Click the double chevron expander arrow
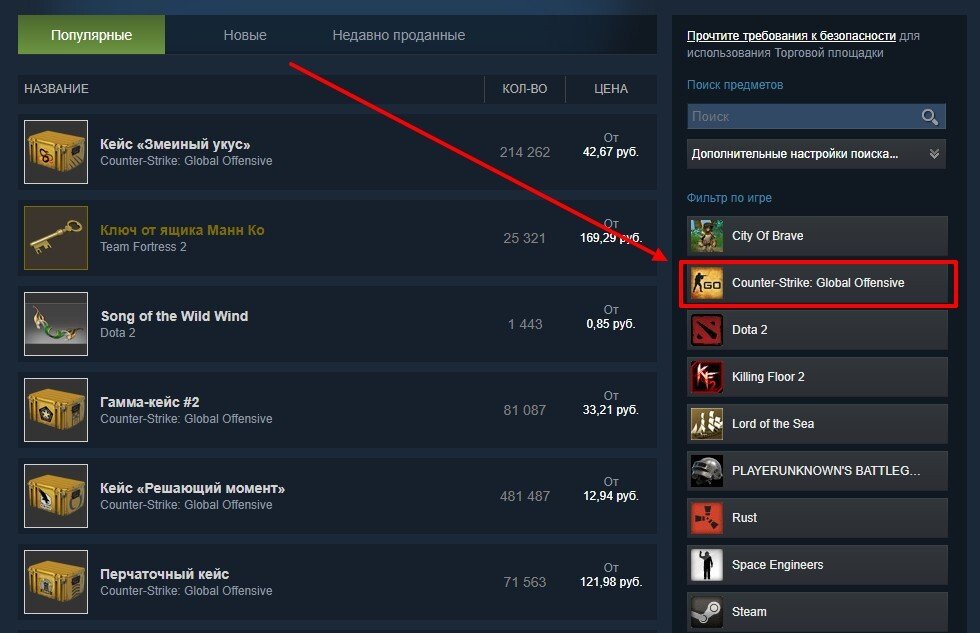This screenshot has height=633, width=980. point(934,154)
